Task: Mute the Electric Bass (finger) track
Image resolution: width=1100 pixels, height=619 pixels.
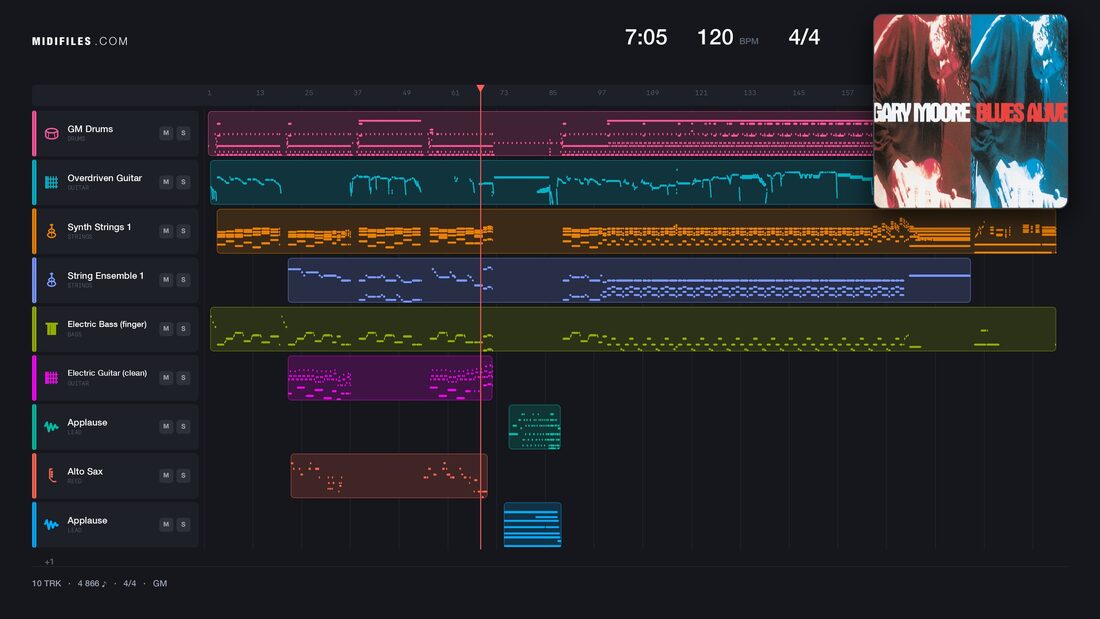Action: click(x=166, y=328)
